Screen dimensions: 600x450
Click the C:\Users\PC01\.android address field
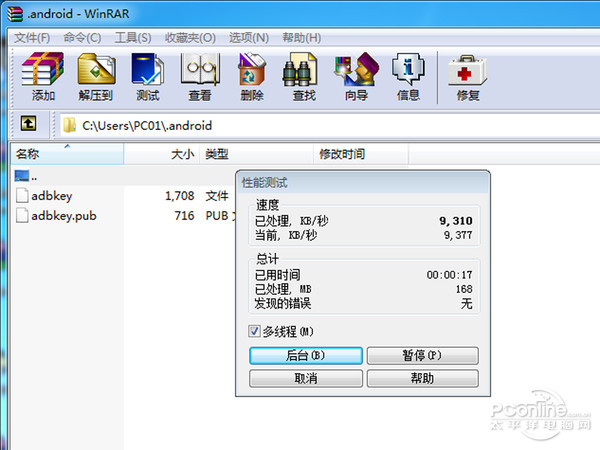click(329, 125)
